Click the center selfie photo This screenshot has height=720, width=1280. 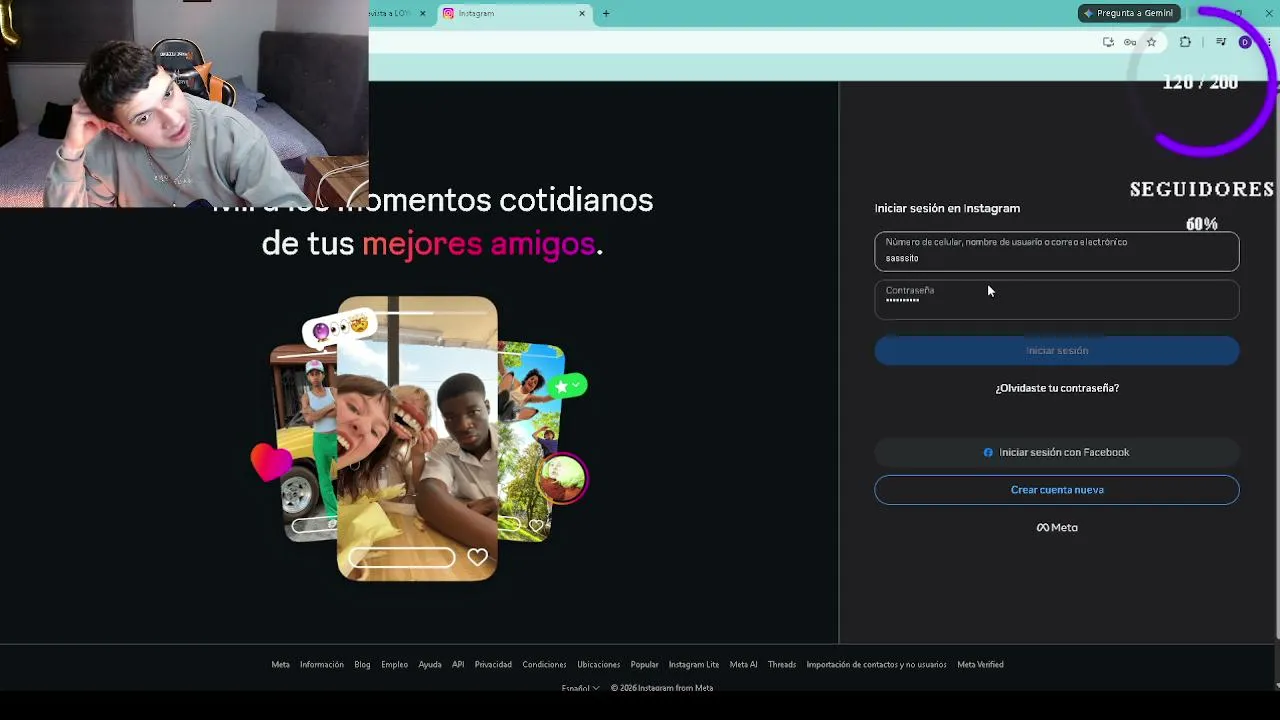417,437
